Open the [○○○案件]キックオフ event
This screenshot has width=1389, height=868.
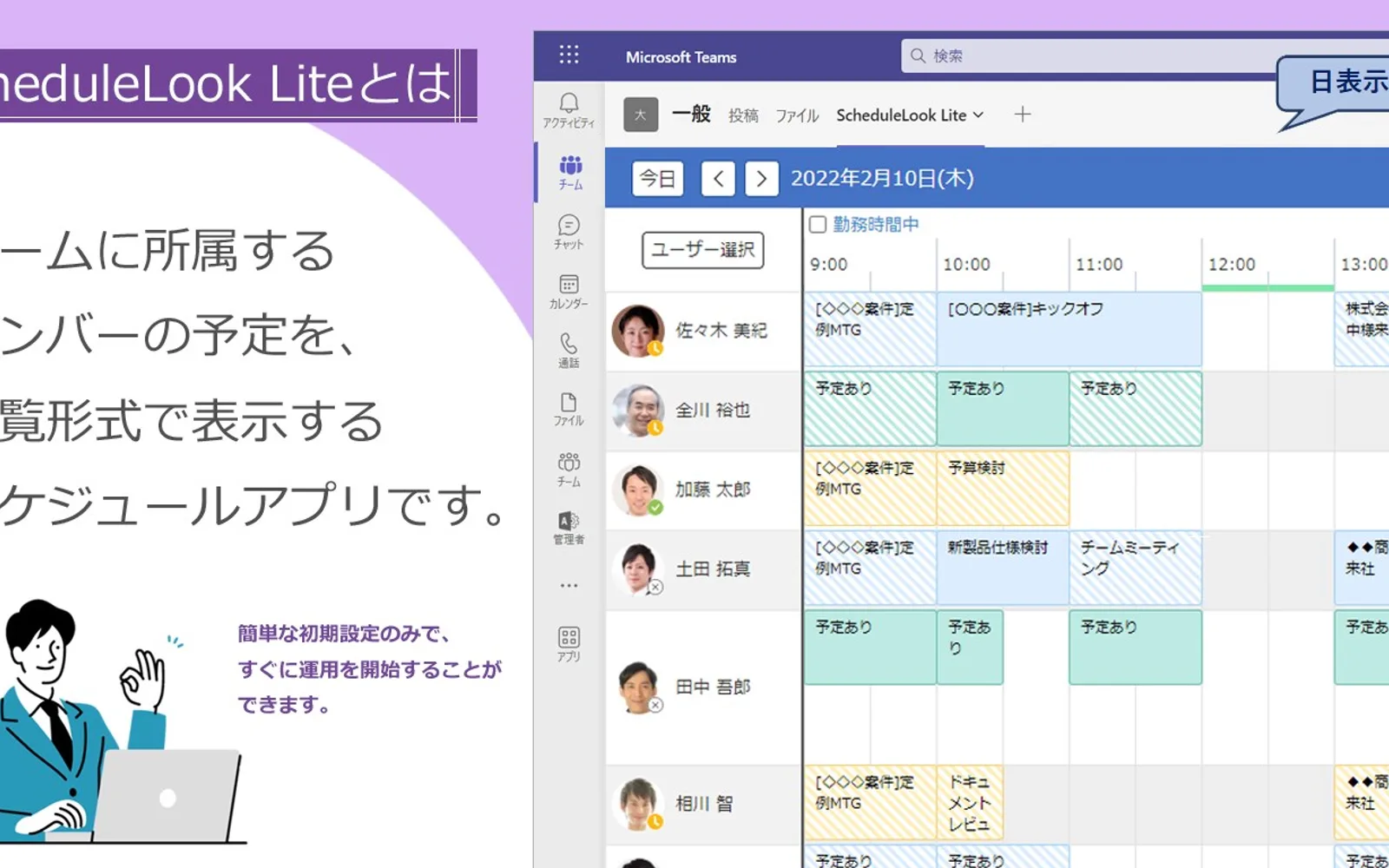(1070, 329)
